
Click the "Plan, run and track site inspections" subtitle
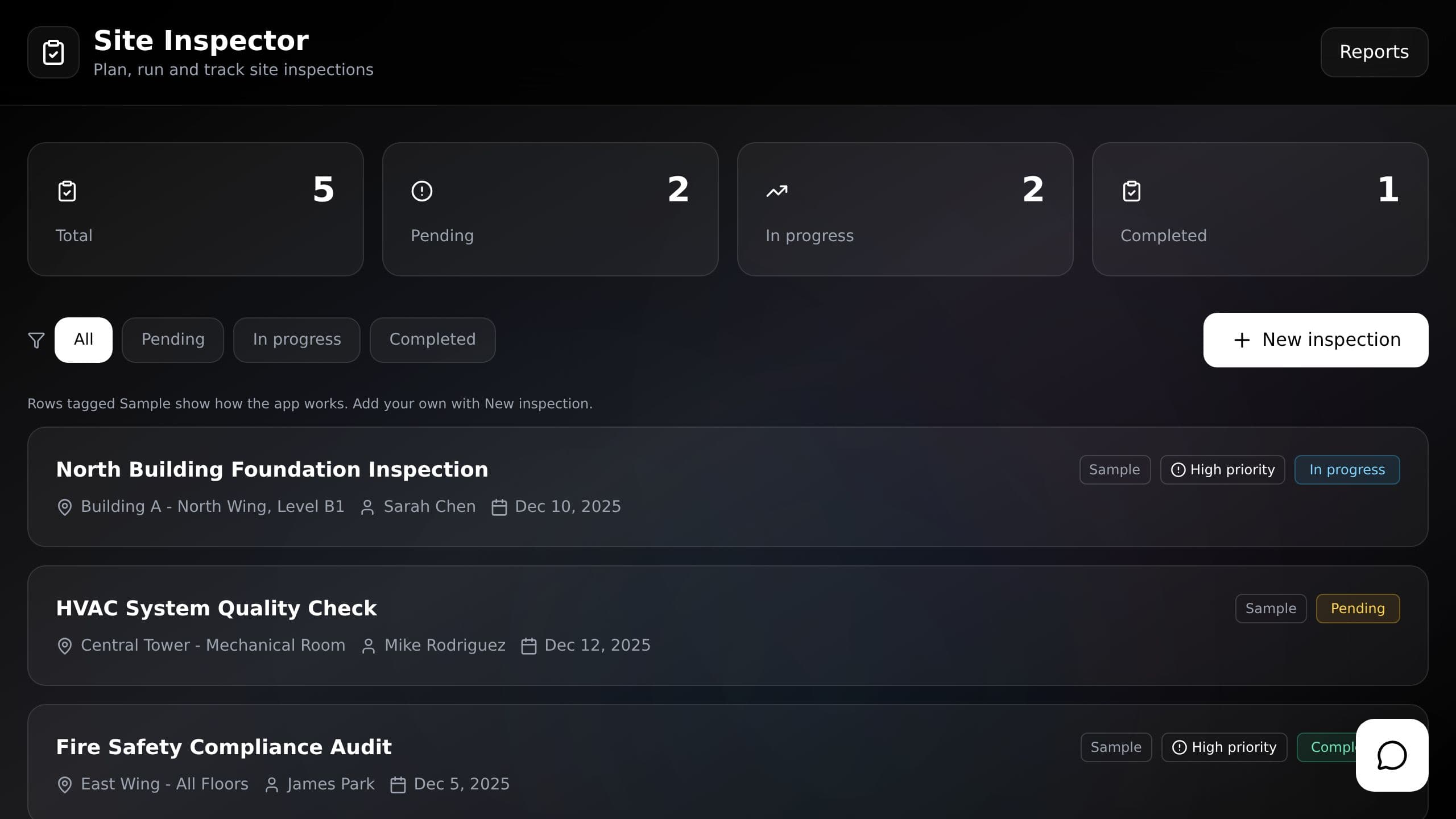[233, 69]
